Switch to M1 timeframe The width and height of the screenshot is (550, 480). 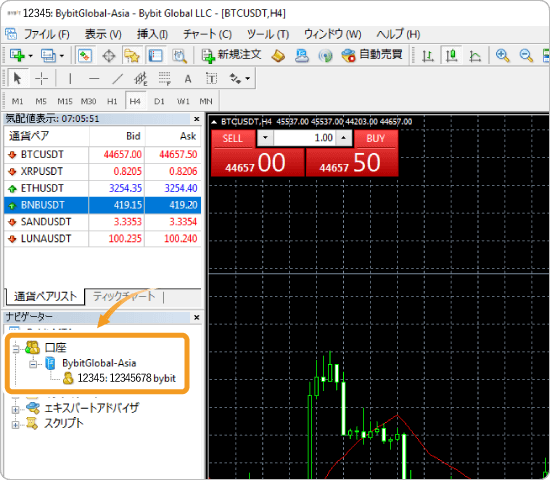(x=17, y=101)
